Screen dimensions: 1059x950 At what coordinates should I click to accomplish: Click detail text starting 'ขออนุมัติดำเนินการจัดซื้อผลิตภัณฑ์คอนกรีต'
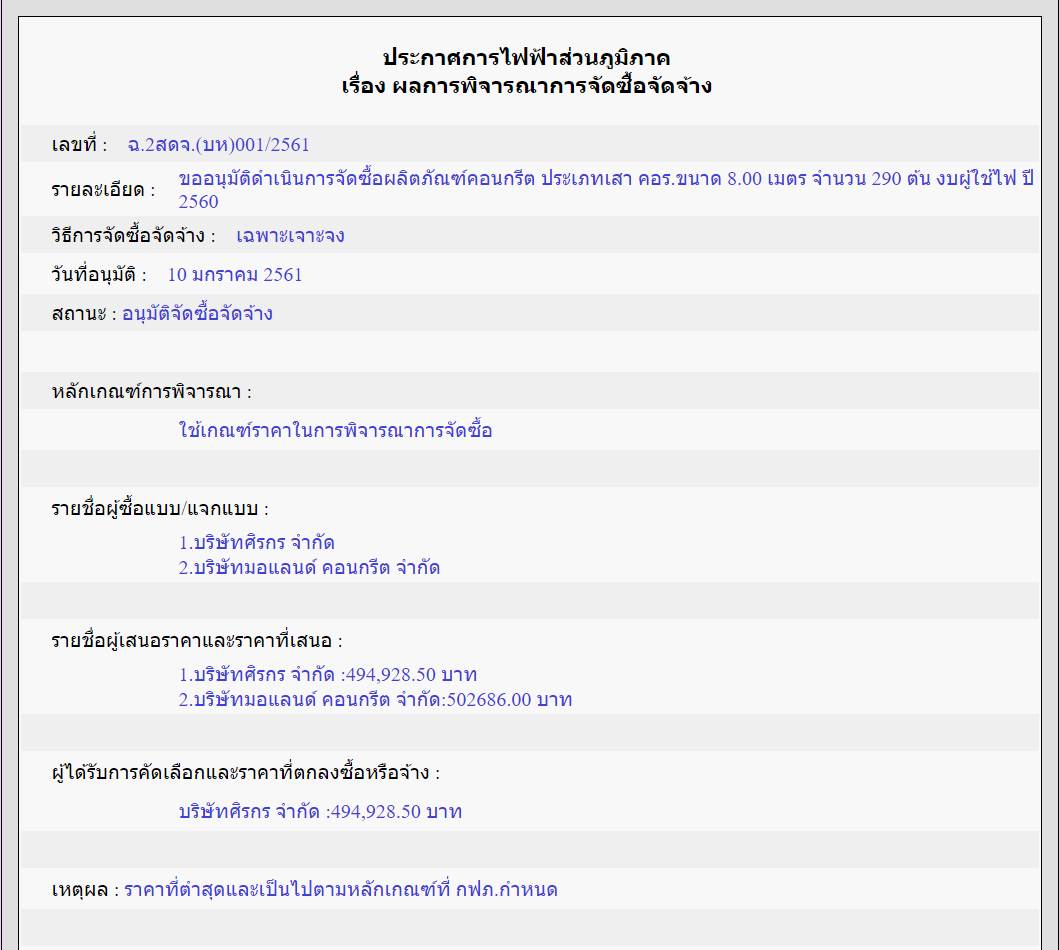[x=606, y=190]
